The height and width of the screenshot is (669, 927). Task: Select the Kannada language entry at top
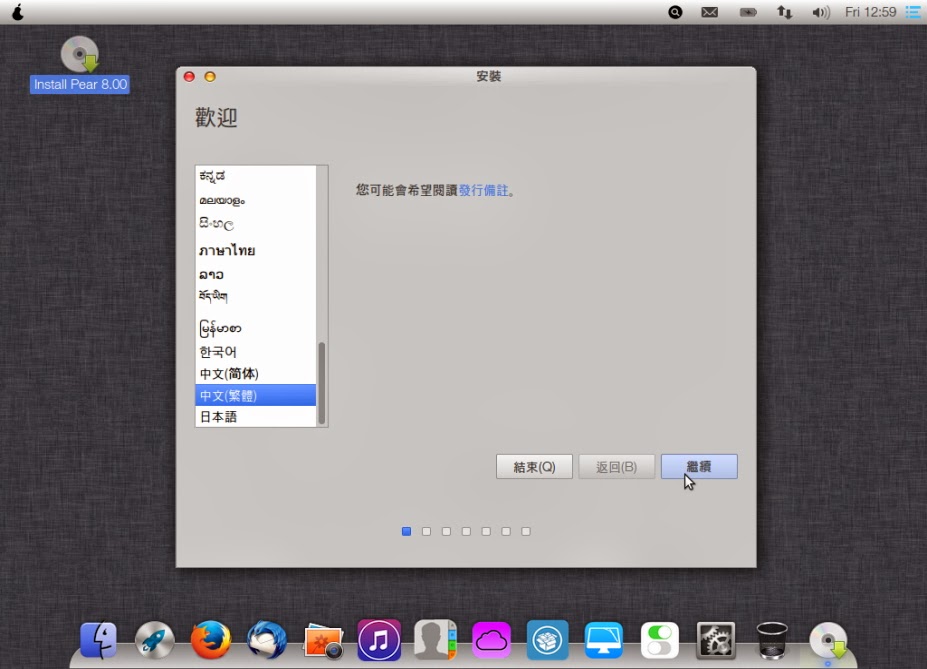255,176
